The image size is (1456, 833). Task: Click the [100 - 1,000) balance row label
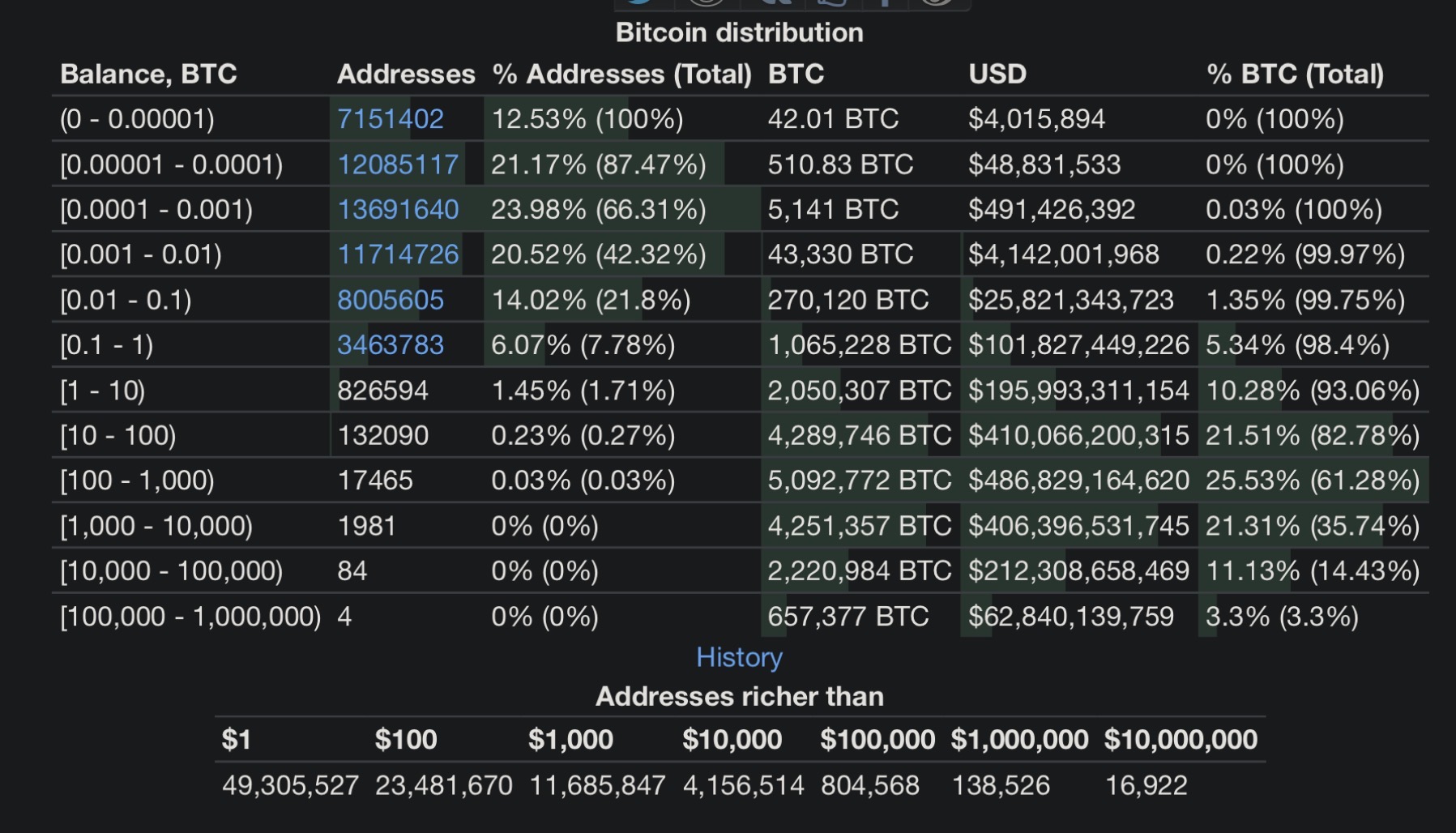click(x=137, y=481)
